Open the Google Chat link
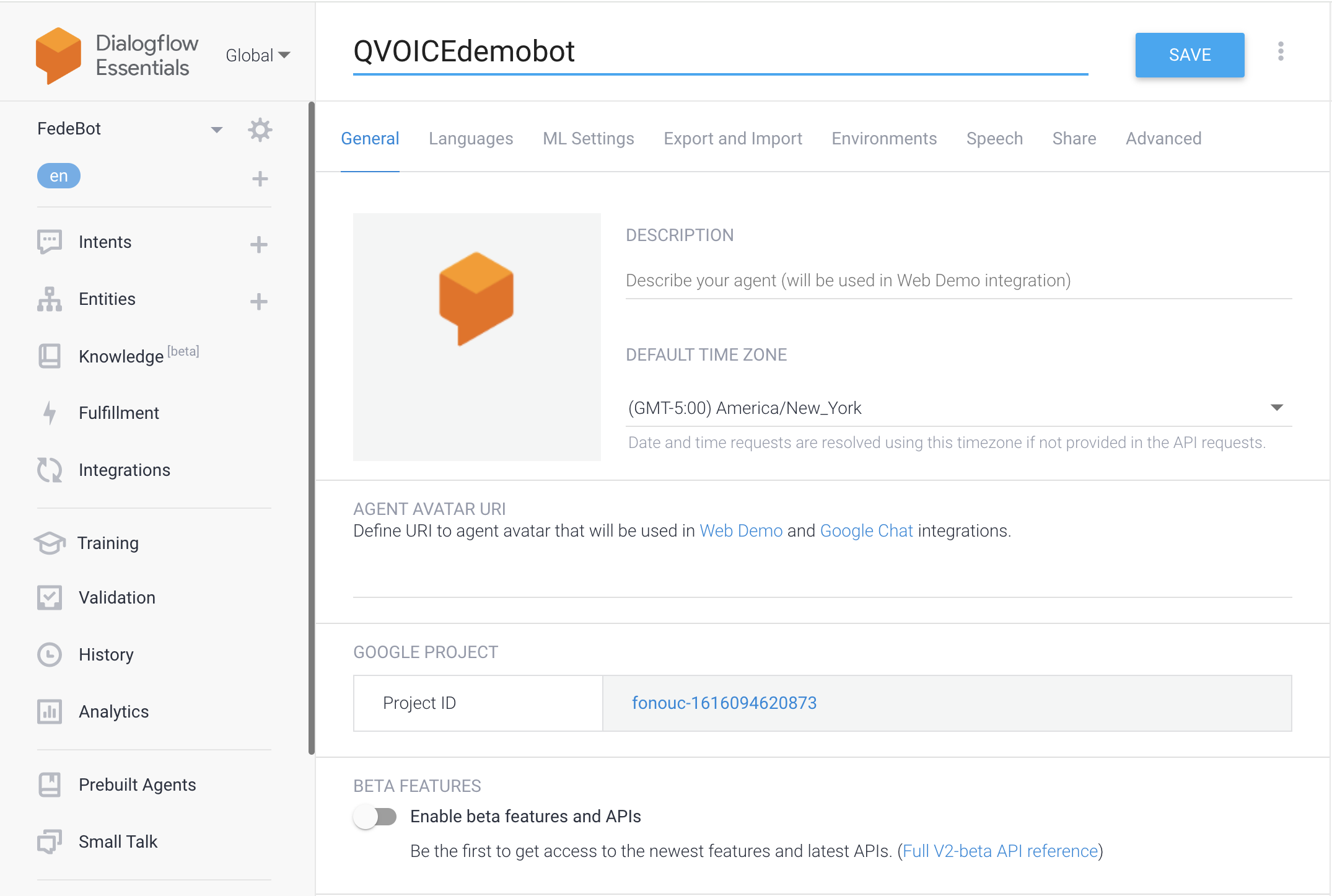This screenshot has width=1332, height=896. click(x=866, y=531)
